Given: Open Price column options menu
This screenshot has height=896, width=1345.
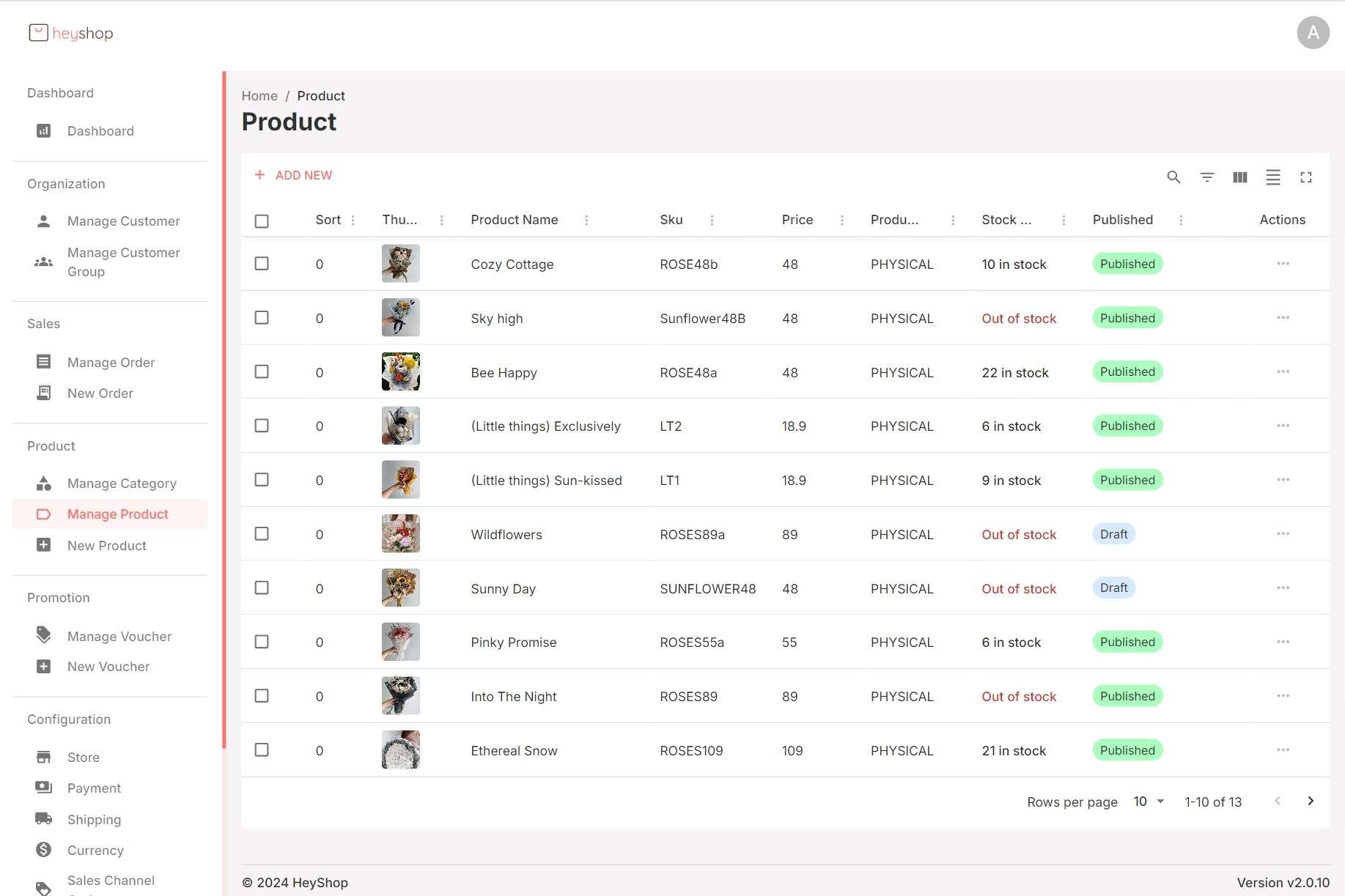Looking at the screenshot, I should point(841,221).
